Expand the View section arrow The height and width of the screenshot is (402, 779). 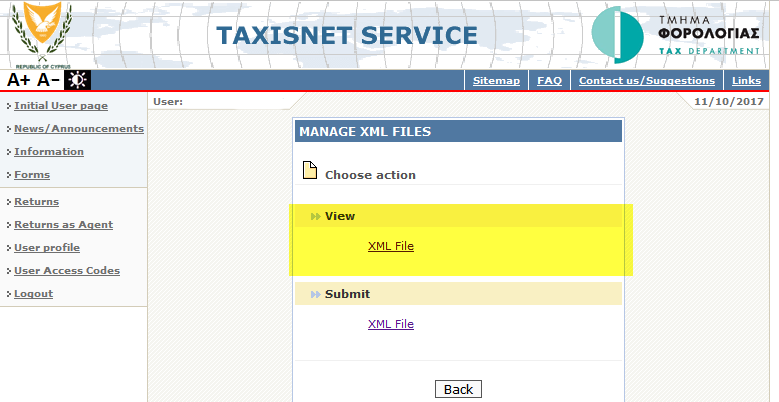pyautogui.click(x=316, y=216)
